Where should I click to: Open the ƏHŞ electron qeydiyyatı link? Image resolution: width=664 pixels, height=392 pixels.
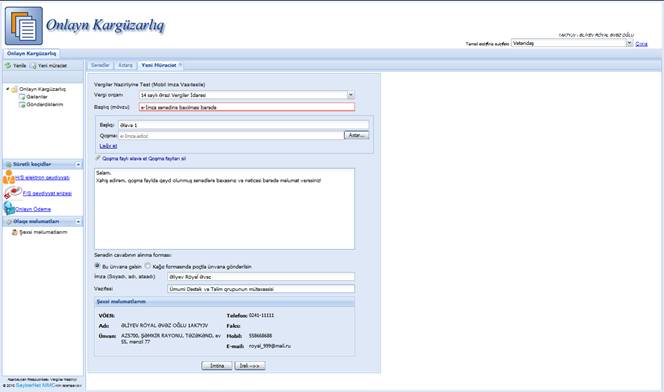[x=42, y=178]
